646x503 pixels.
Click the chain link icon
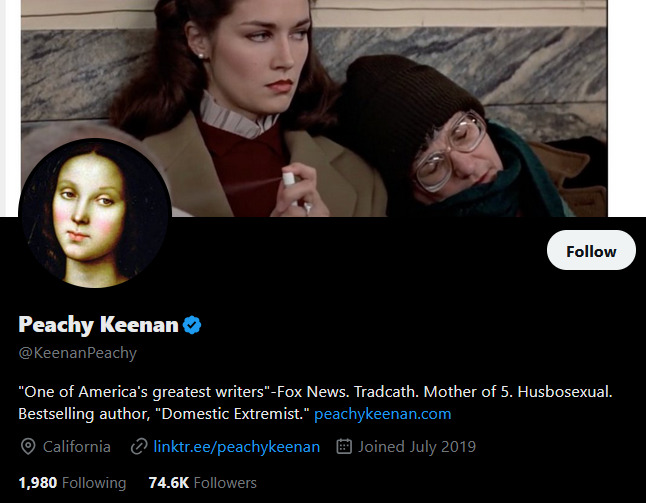click(139, 447)
